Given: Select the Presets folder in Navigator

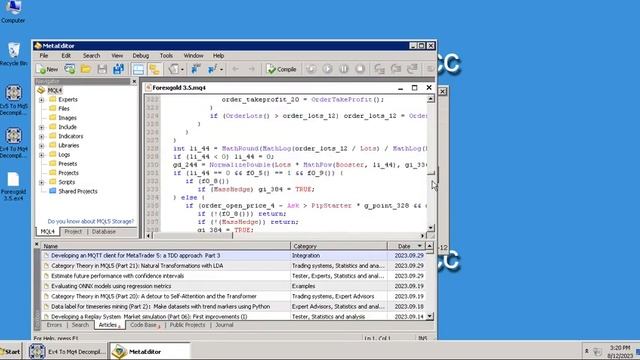Looking at the screenshot, I should [x=67, y=164].
